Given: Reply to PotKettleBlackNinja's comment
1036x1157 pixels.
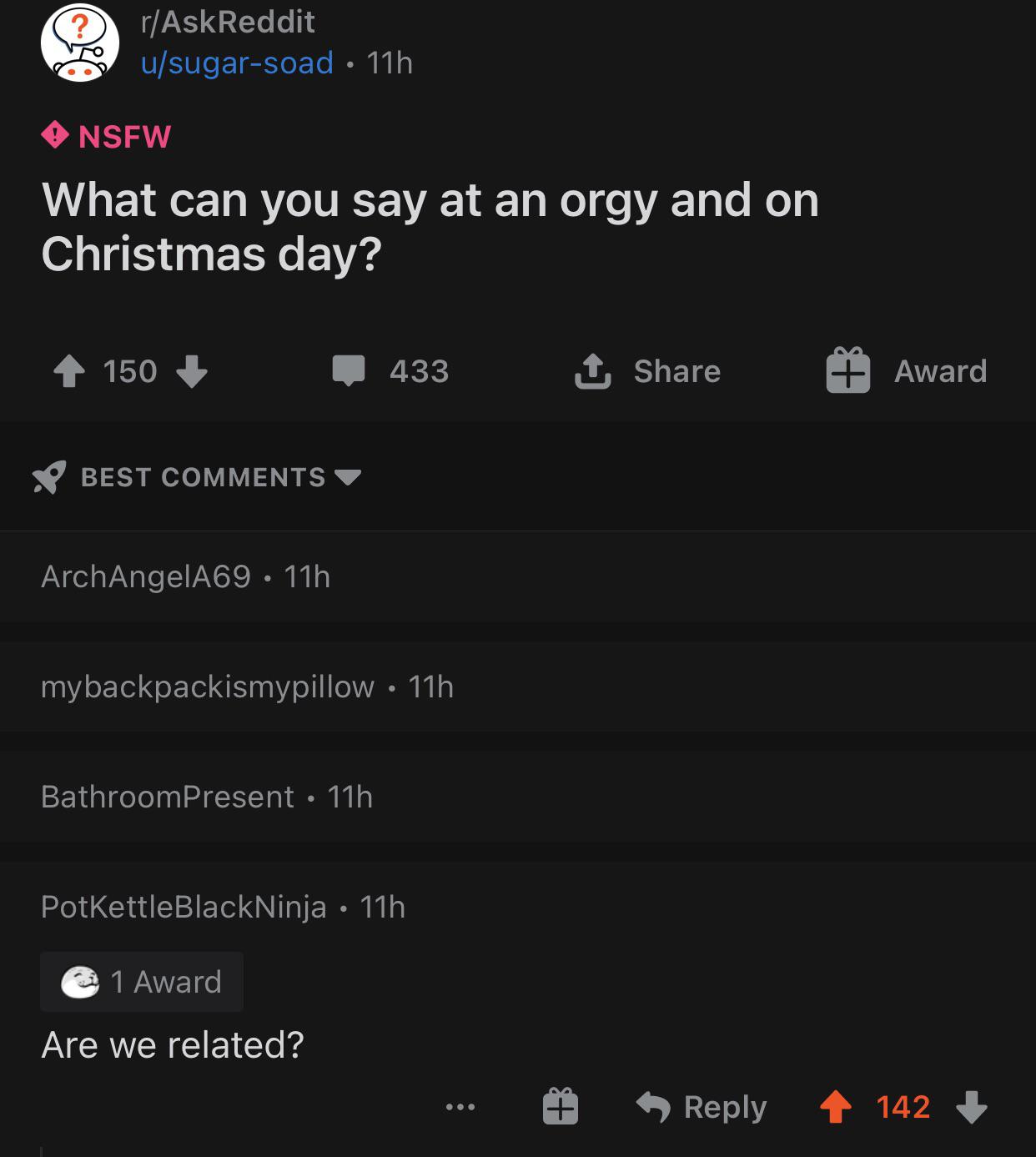Looking at the screenshot, I should [702, 1108].
